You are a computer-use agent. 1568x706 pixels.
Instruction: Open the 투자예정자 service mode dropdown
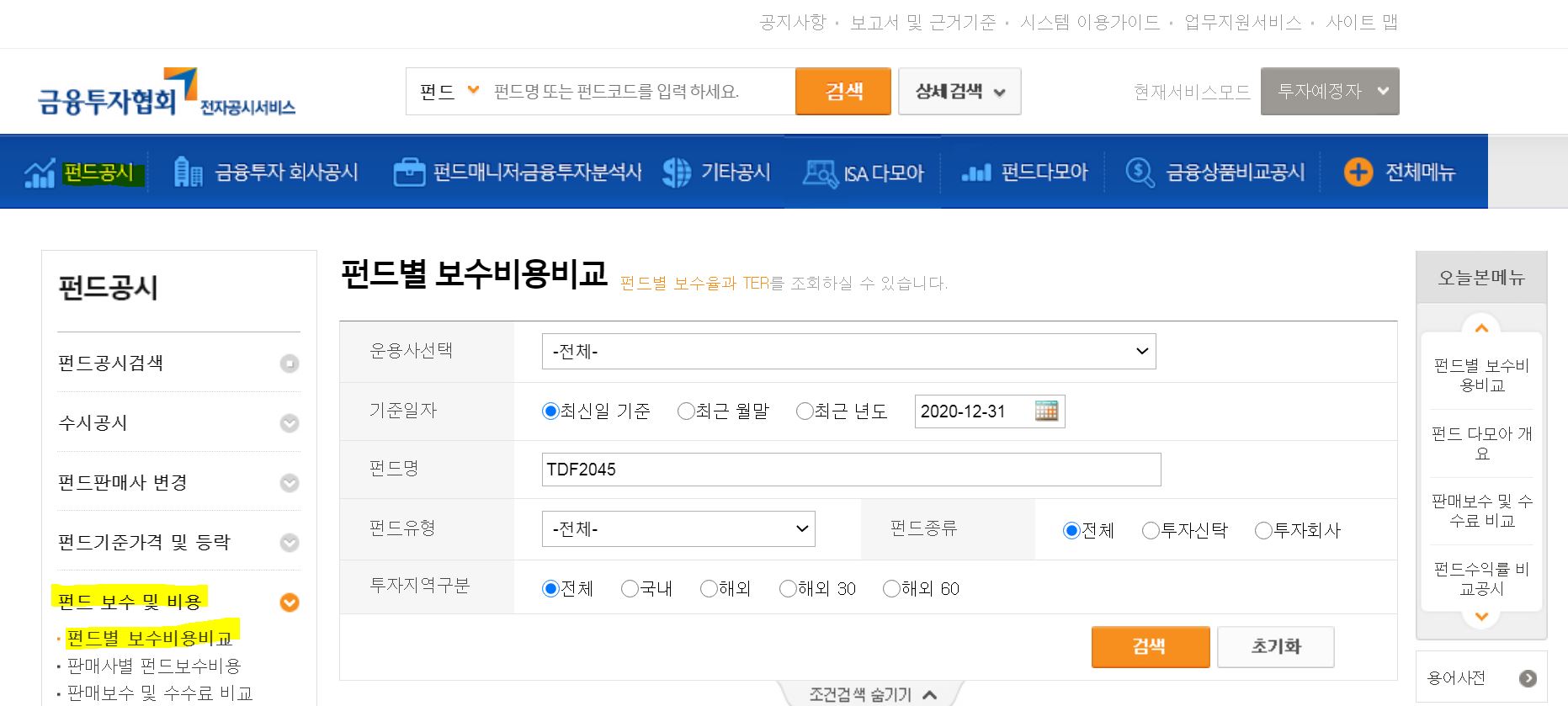point(1330,91)
